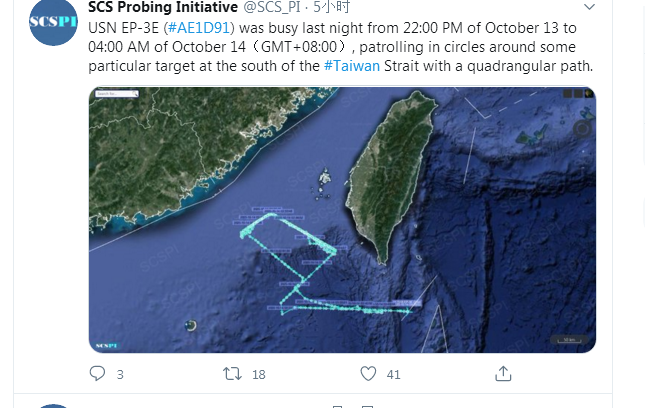Click the map search box
The height and width of the screenshot is (408, 645).
point(117,94)
